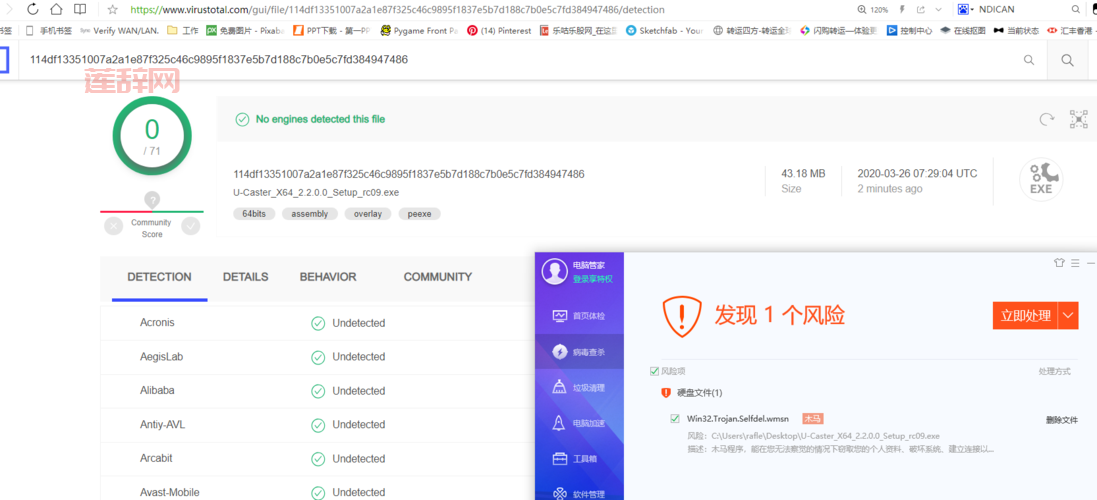This screenshot has width=1097, height=500.
Task: Open the Baidu paw search engine dropdown
Action: point(965,10)
